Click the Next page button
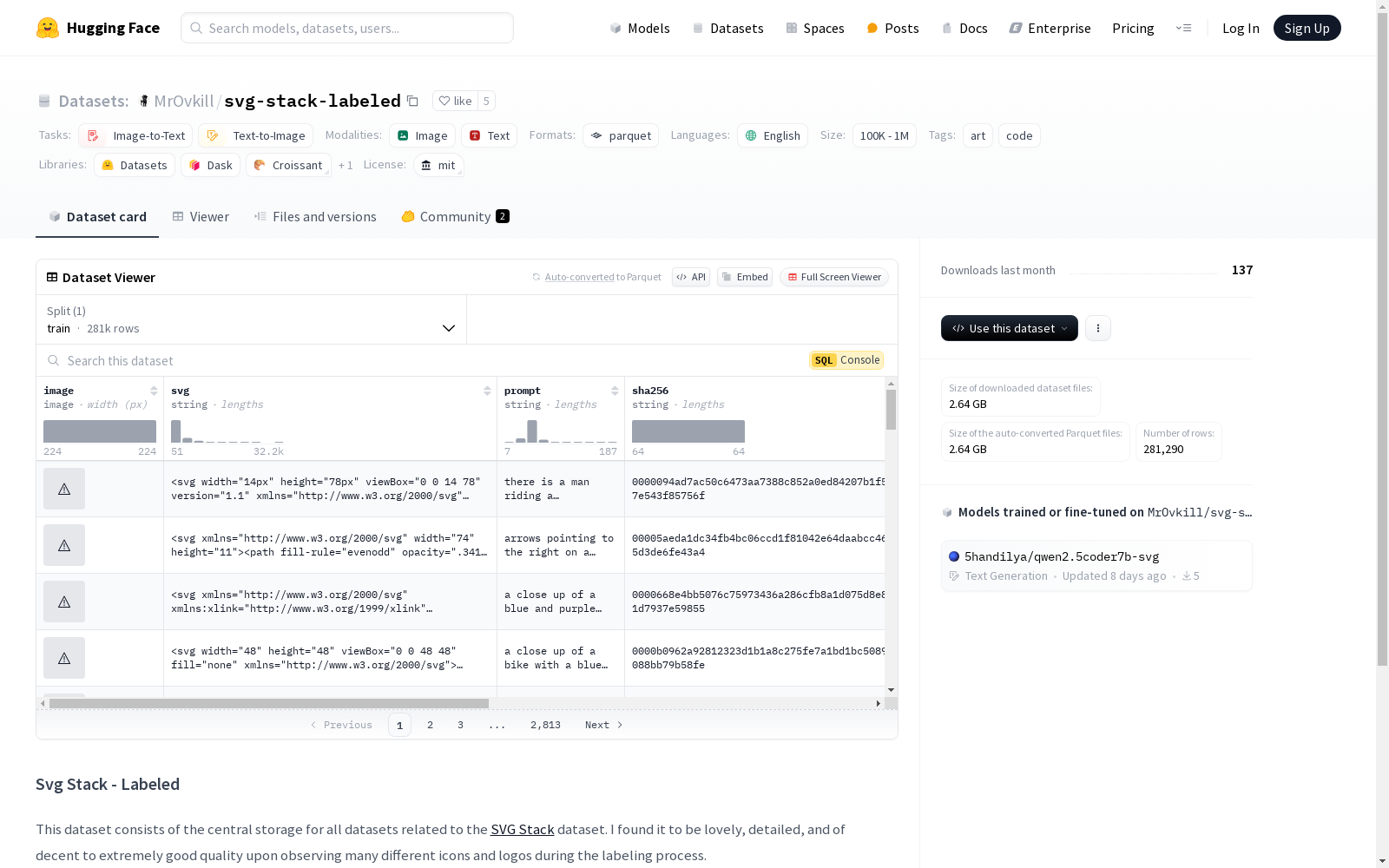The image size is (1389, 868). 604,725
